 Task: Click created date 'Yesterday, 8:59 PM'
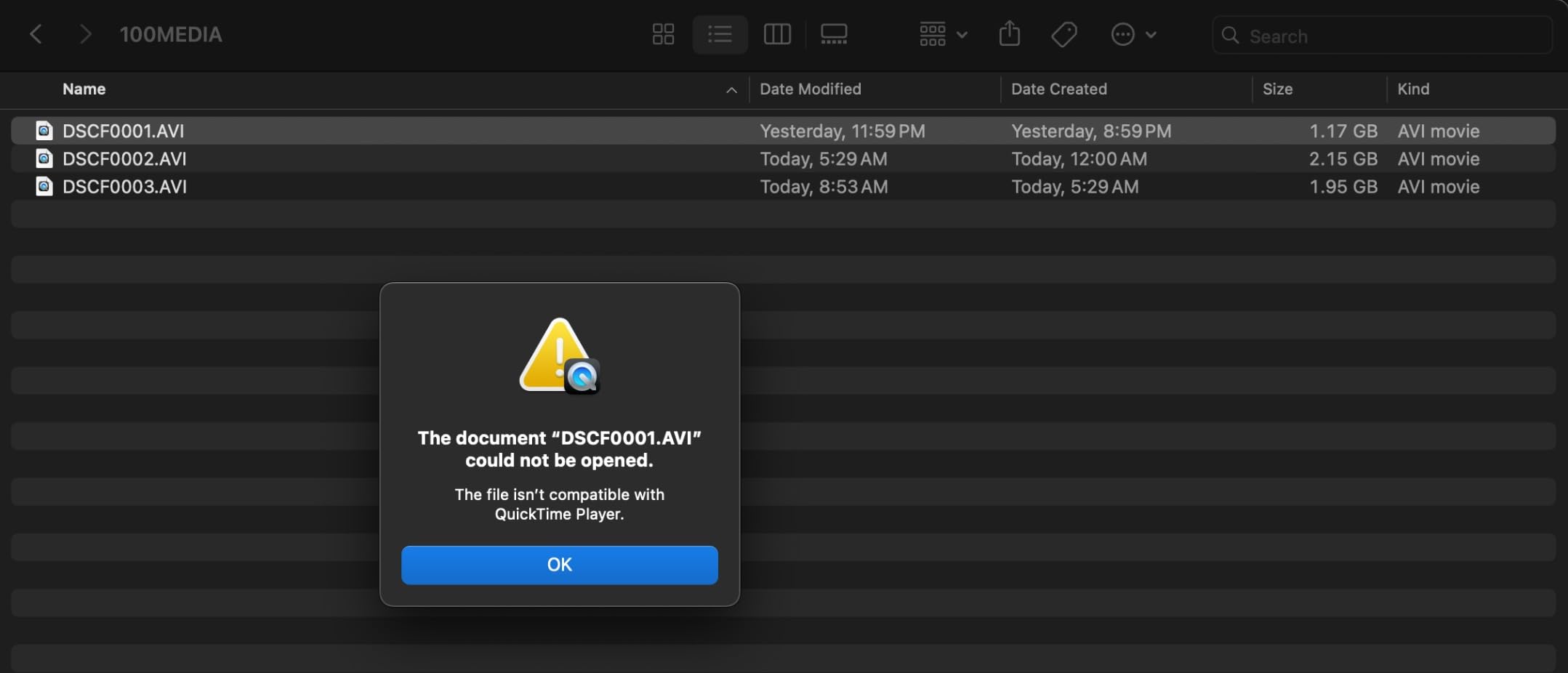(x=1091, y=131)
